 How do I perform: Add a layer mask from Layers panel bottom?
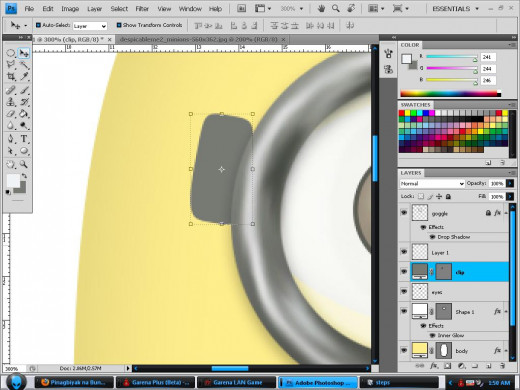[448, 366]
